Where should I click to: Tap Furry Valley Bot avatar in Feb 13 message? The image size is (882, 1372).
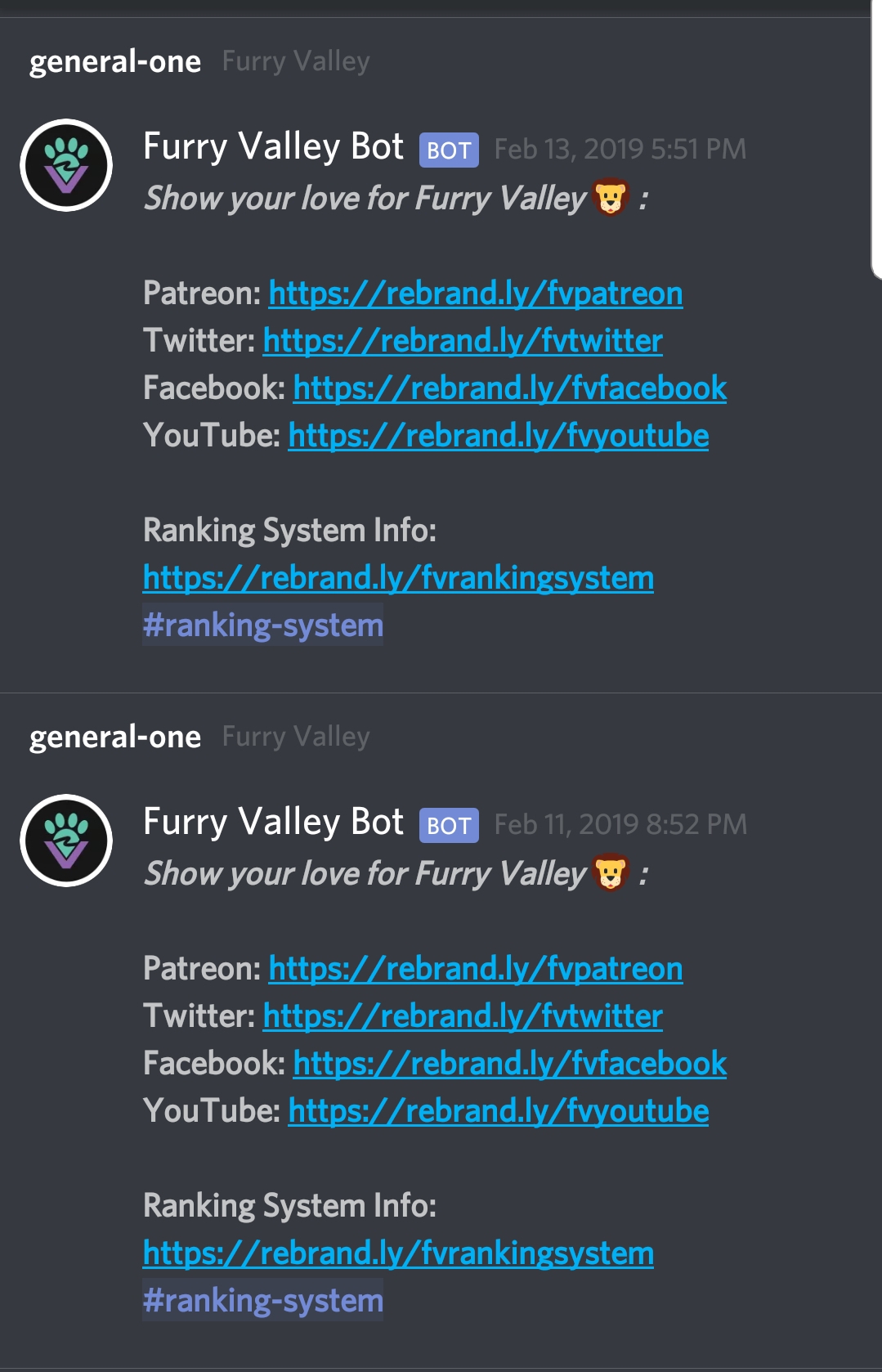(66, 165)
